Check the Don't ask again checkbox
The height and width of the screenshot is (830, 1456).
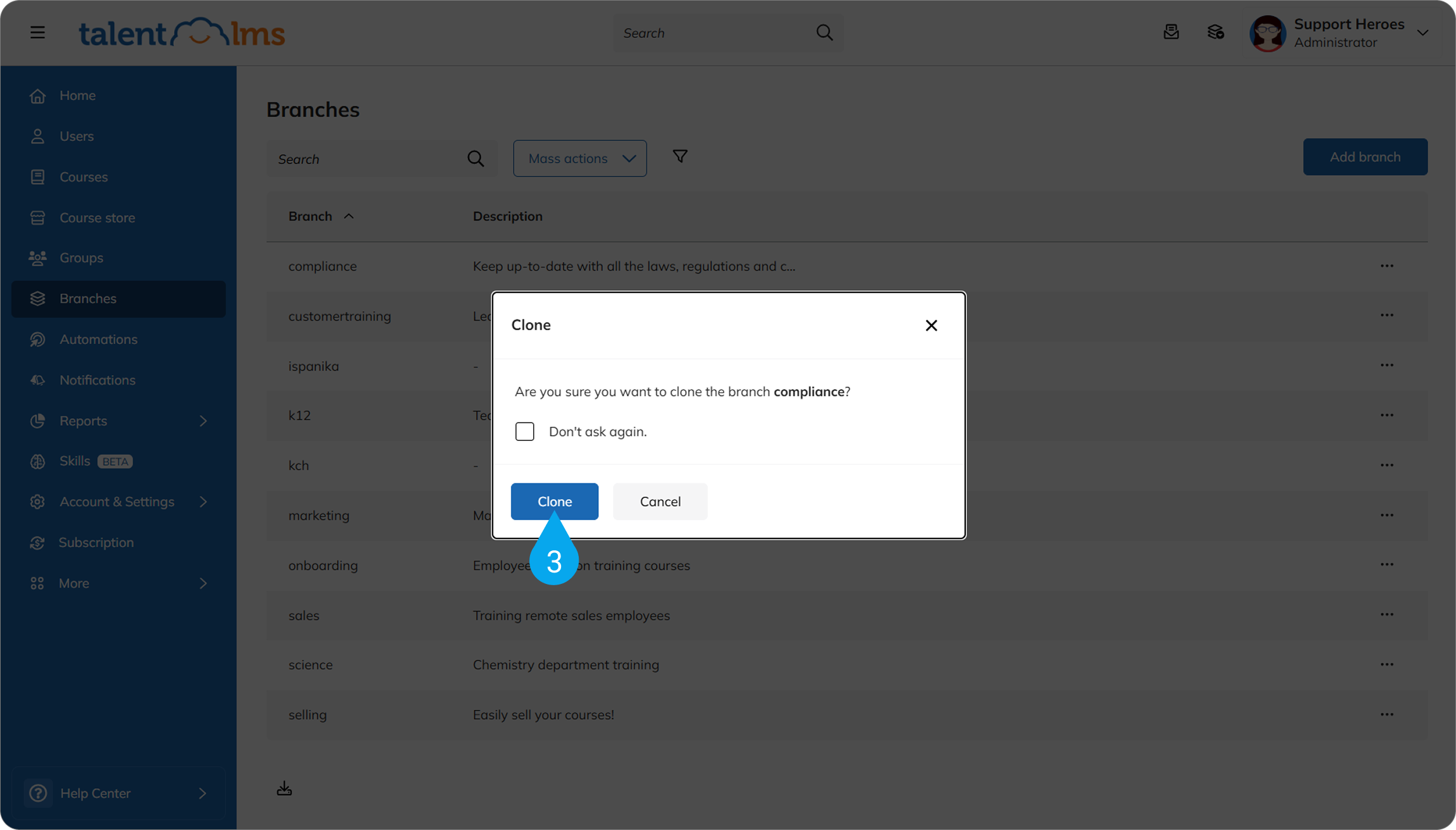pos(524,431)
